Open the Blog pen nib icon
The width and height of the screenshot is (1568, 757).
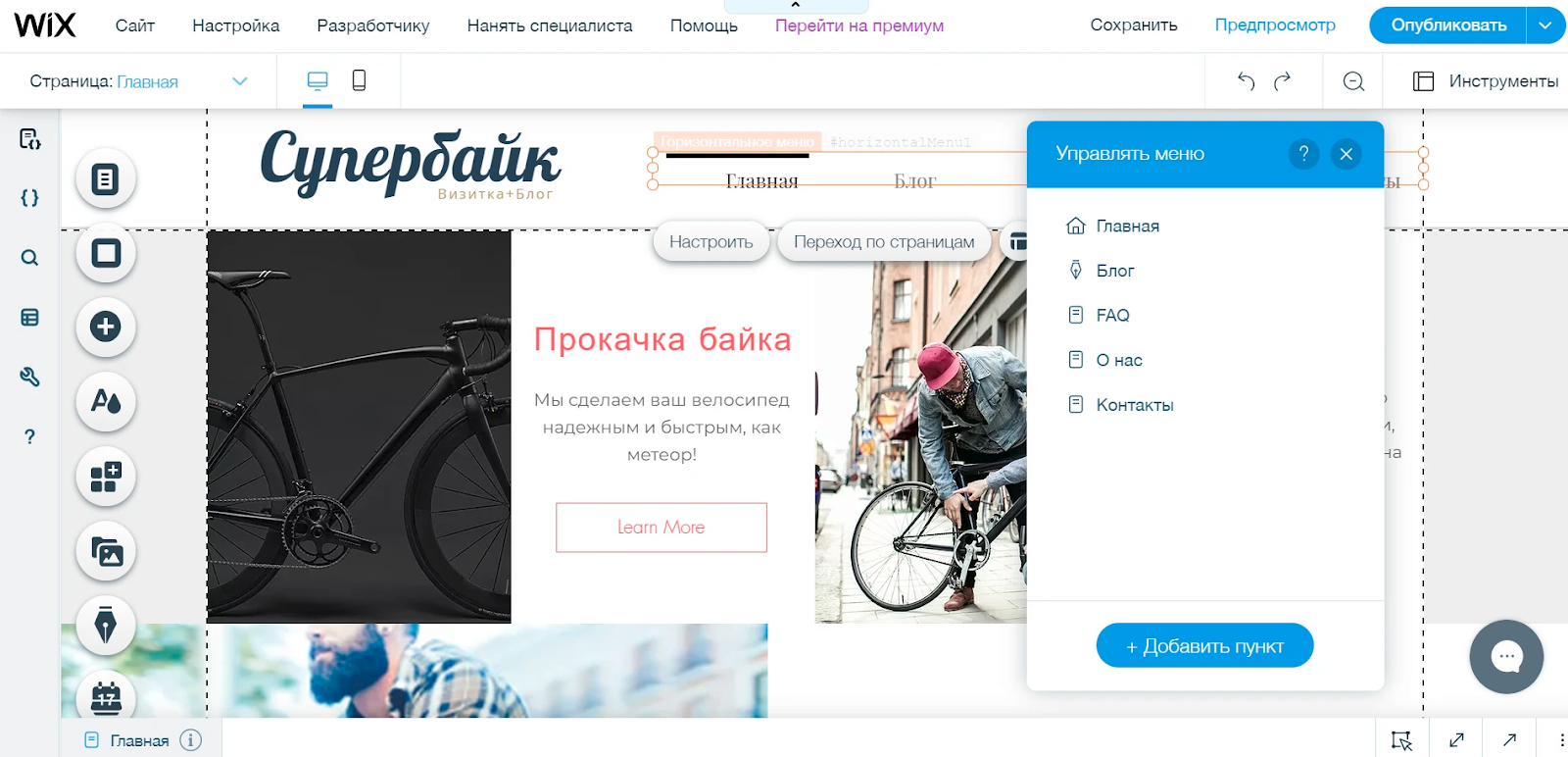(106, 626)
